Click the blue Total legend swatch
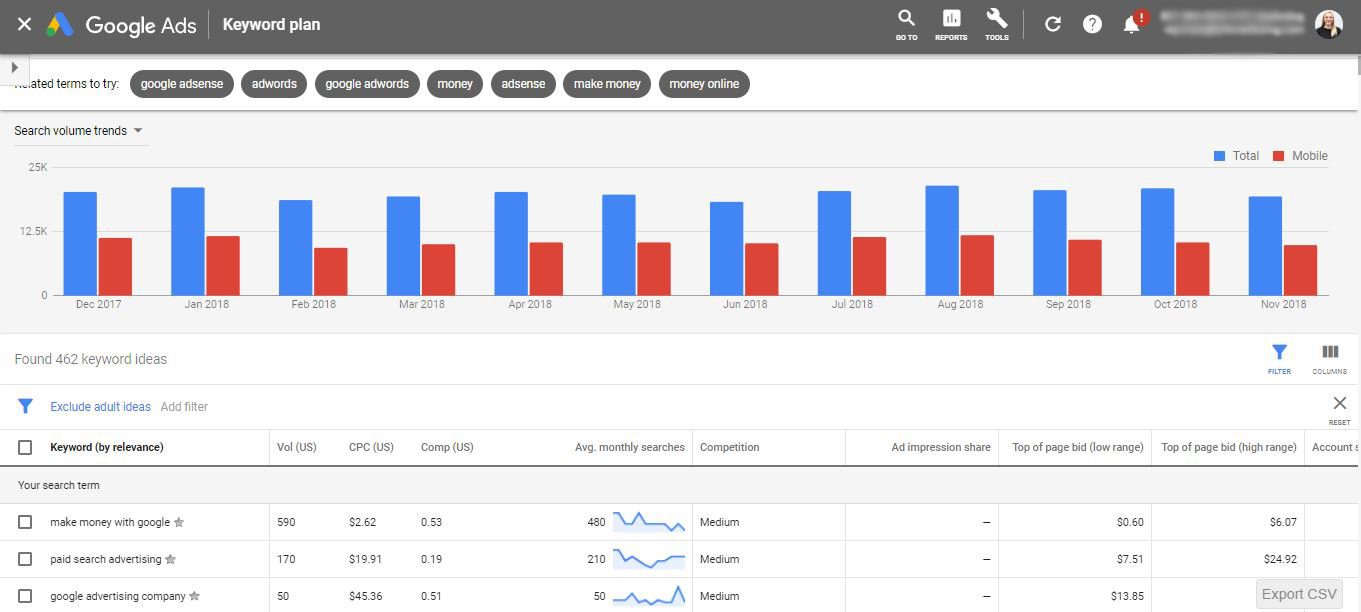The height and width of the screenshot is (612, 1361). 1219,156
